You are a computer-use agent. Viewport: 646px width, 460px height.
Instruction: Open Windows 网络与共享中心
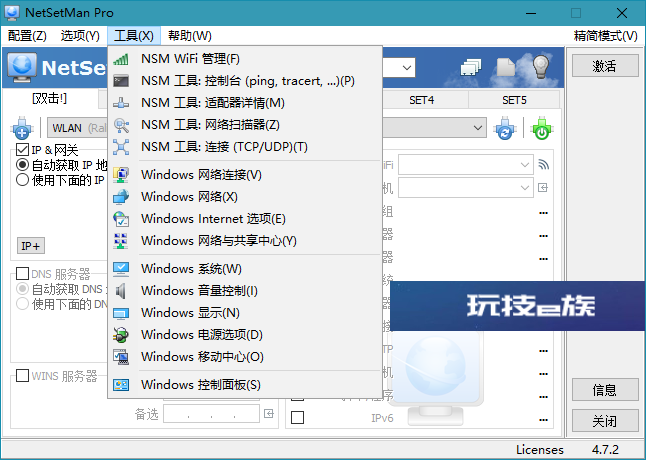pos(245,241)
